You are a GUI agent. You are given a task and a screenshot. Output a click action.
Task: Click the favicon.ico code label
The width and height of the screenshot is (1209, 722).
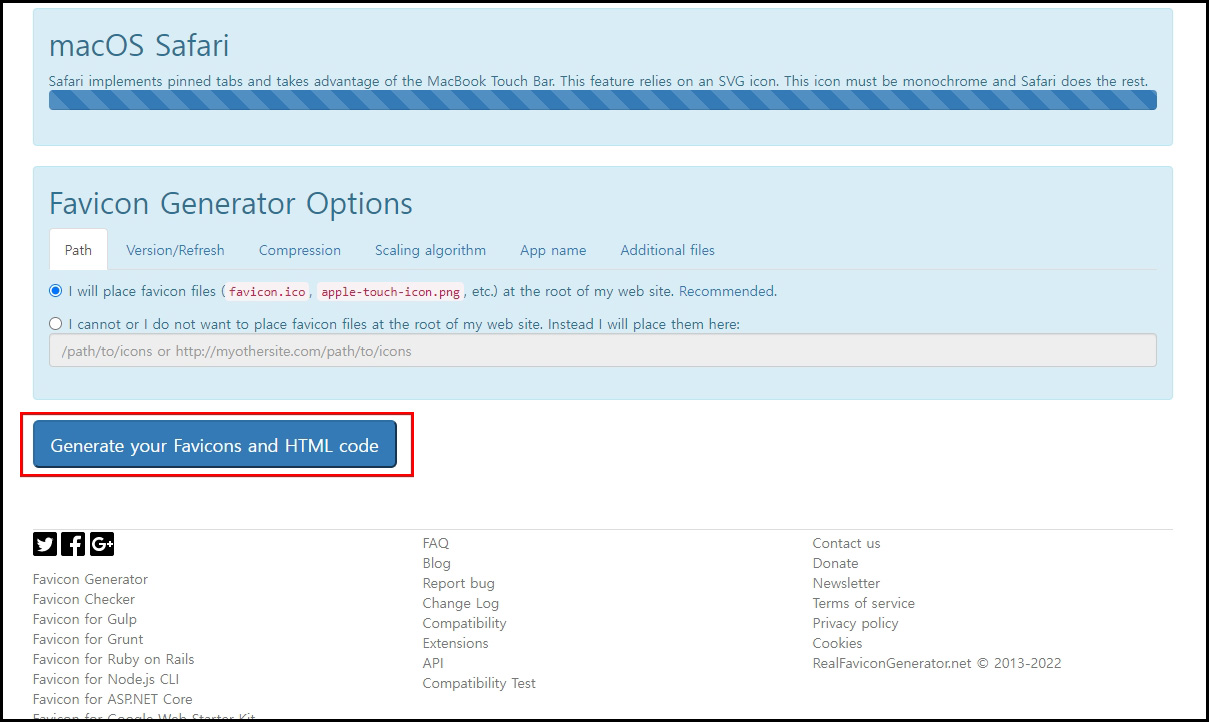point(266,292)
